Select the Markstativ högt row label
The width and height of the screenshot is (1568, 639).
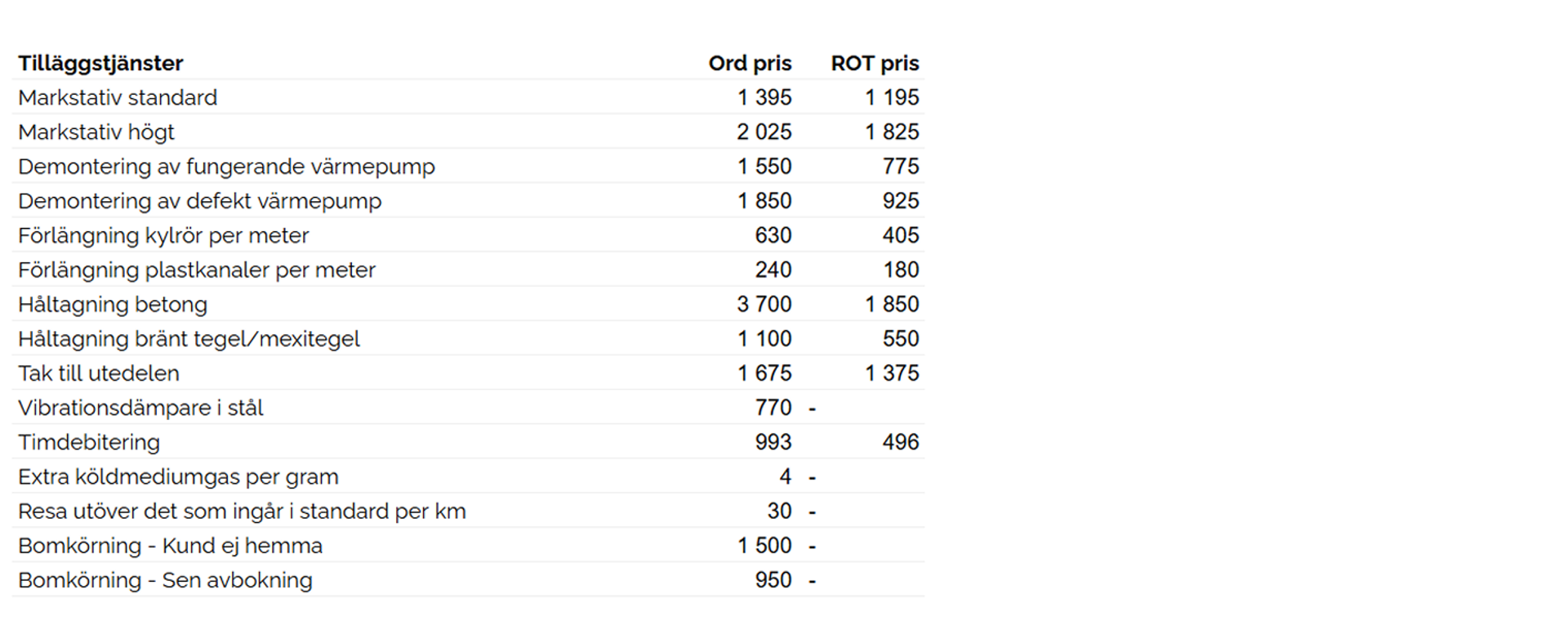point(96,132)
